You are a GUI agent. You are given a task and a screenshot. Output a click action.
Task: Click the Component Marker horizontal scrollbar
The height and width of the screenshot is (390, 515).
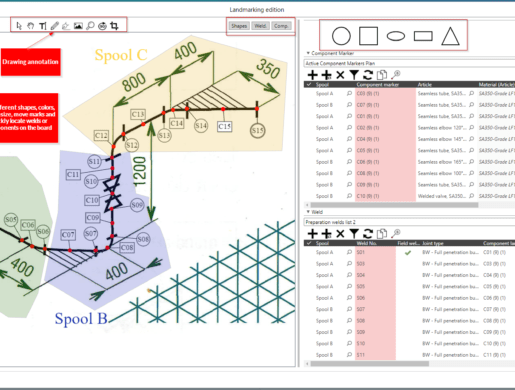click(x=394, y=205)
